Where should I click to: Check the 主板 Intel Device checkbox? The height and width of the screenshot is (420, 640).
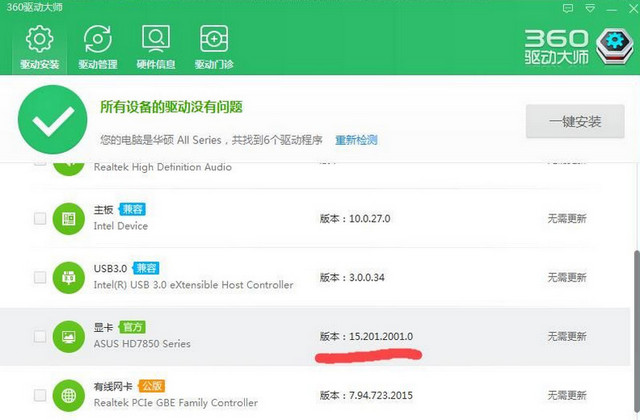(40, 218)
